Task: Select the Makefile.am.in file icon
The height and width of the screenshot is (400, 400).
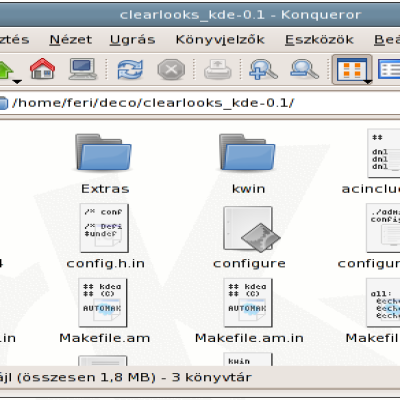Action: (x=248, y=303)
